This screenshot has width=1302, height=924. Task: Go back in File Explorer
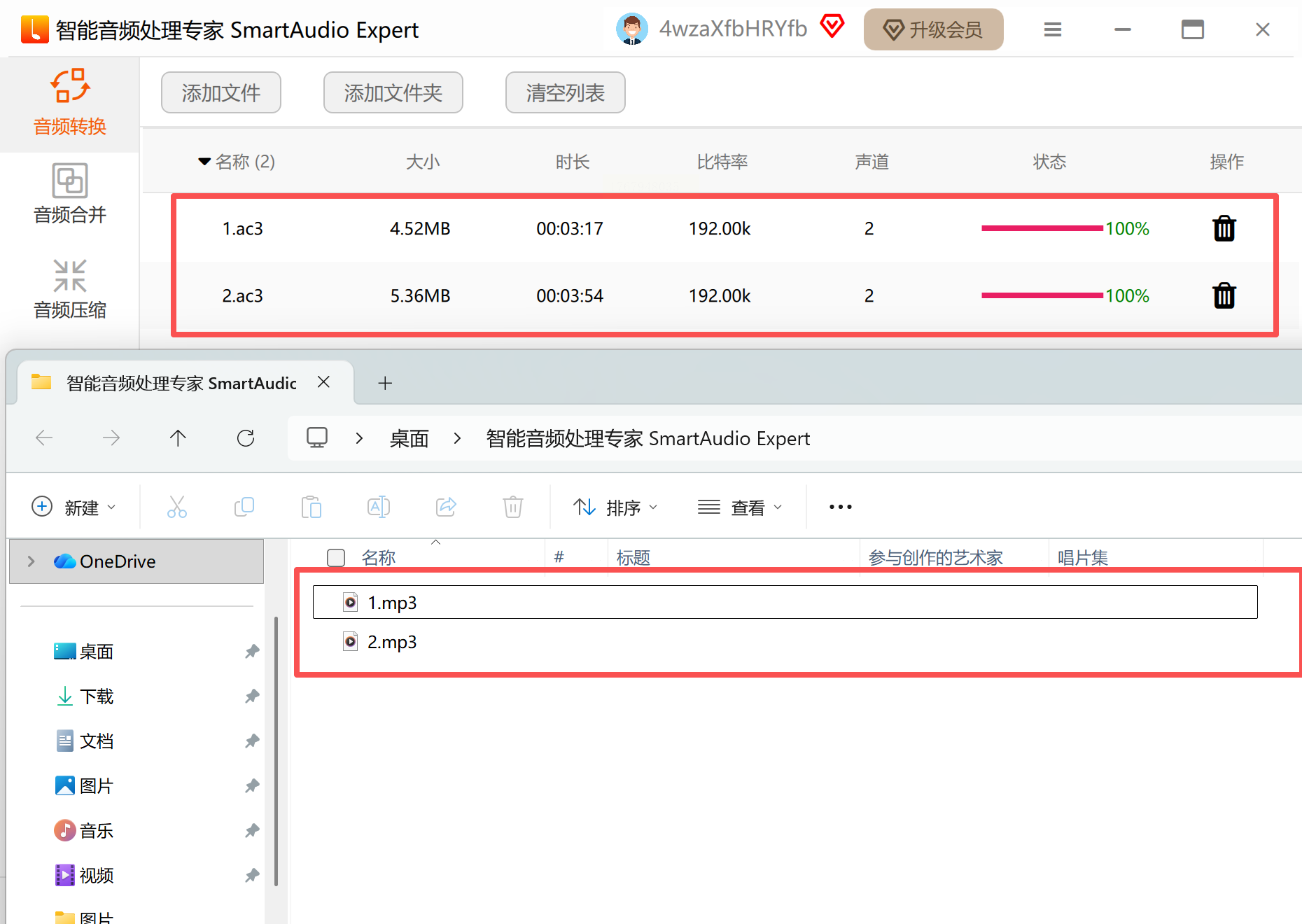tap(44, 438)
